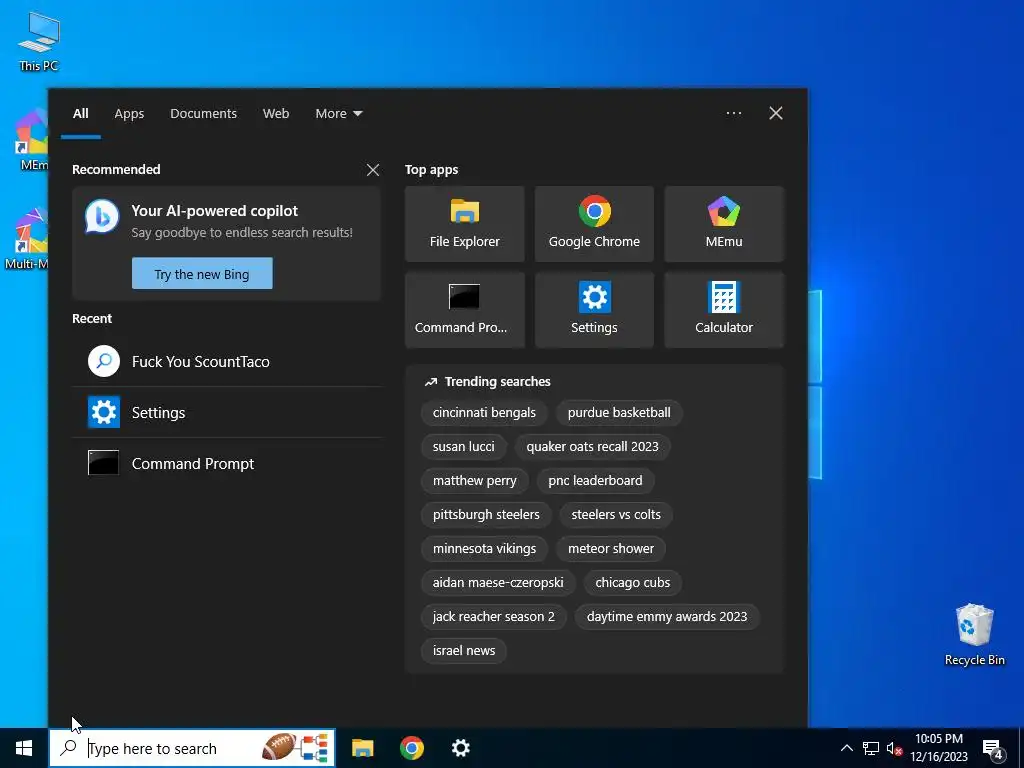Open the Start menu Windows button

tap(24, 748)
